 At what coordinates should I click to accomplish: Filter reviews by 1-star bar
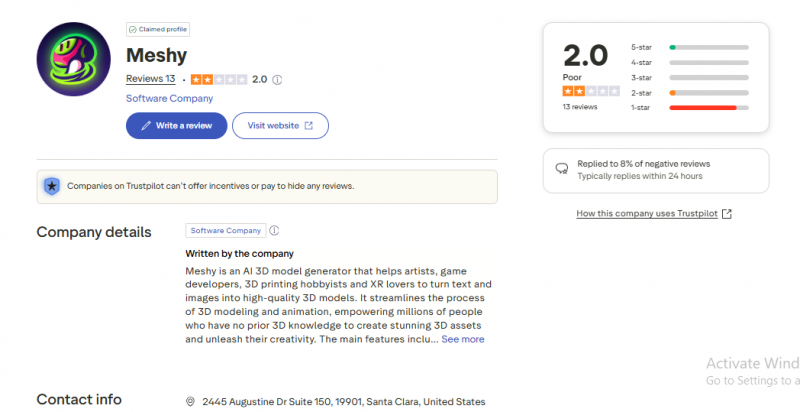pyautogui.click(x=709, y=108)
